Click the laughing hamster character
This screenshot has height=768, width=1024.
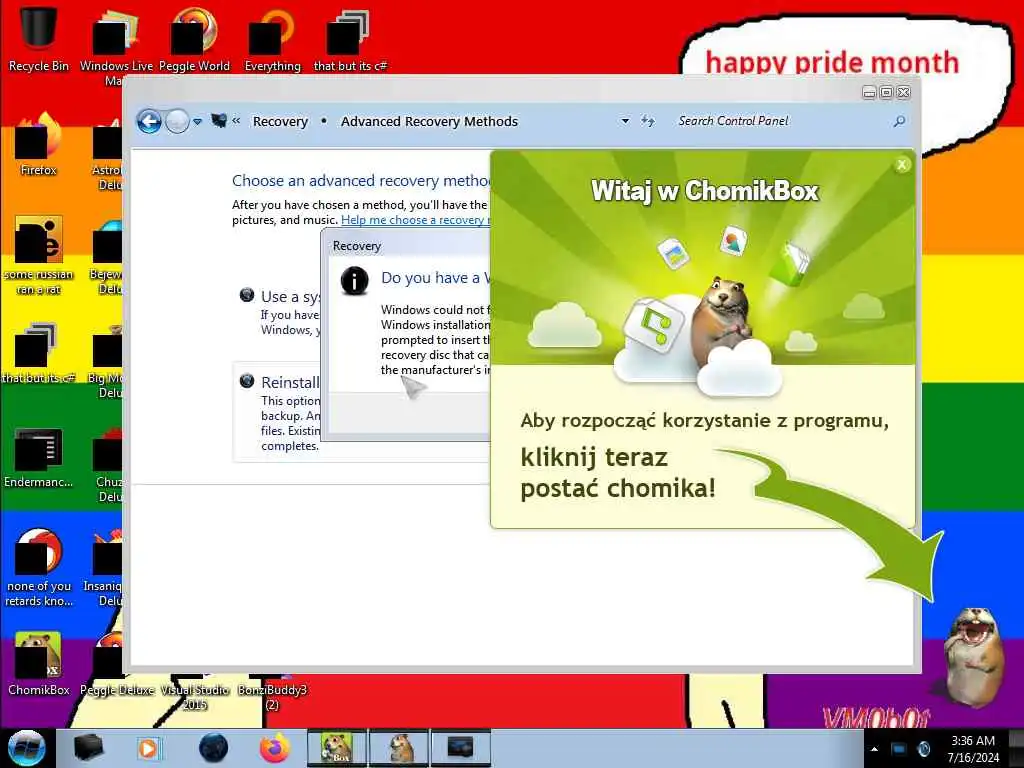point(973,656)
